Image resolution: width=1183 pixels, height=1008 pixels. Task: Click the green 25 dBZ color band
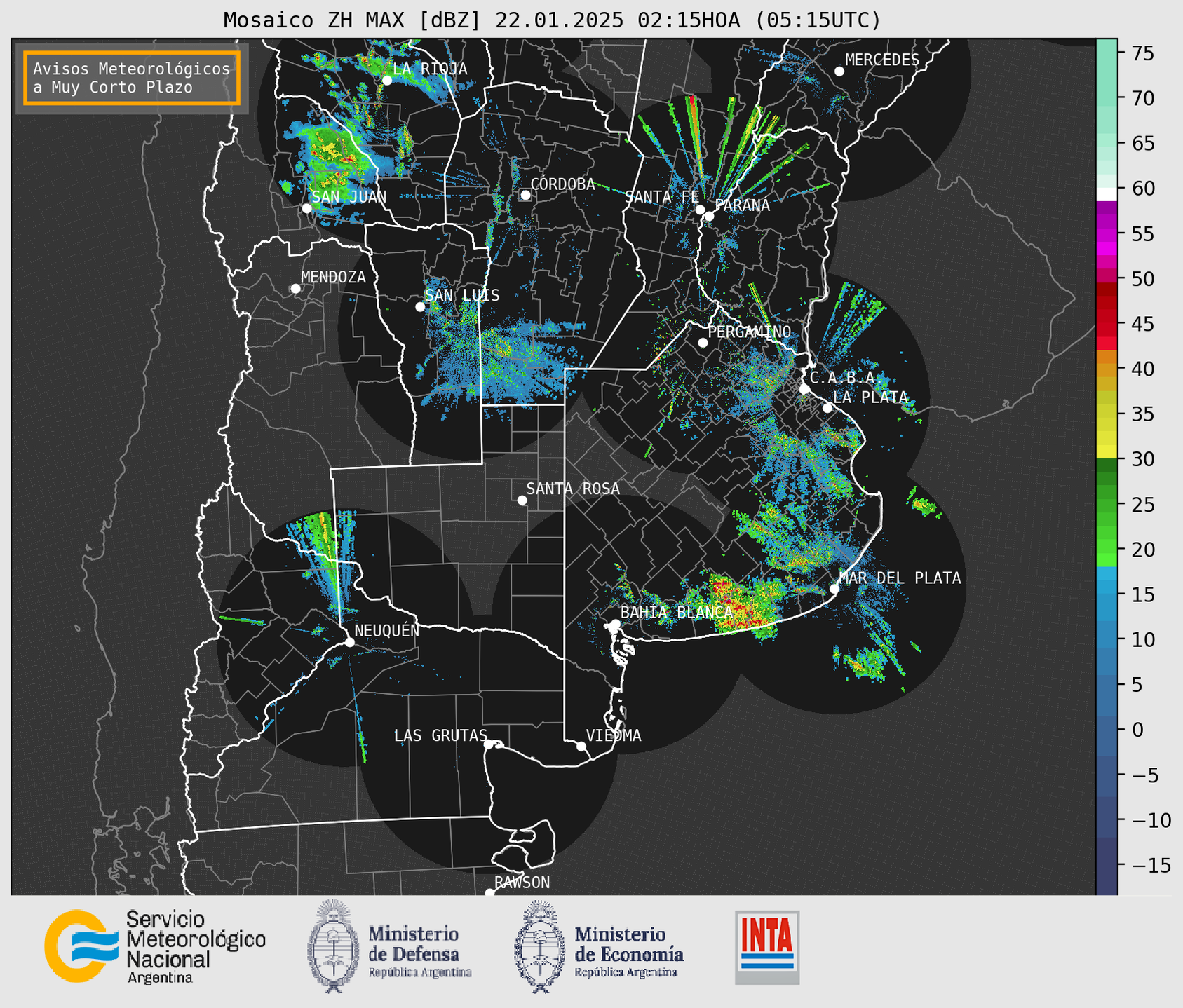coord(1107,505)
